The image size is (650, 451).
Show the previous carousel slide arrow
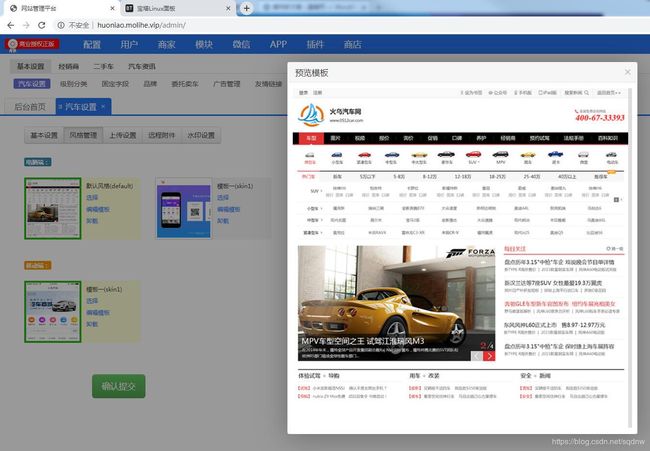coord(477,356)
